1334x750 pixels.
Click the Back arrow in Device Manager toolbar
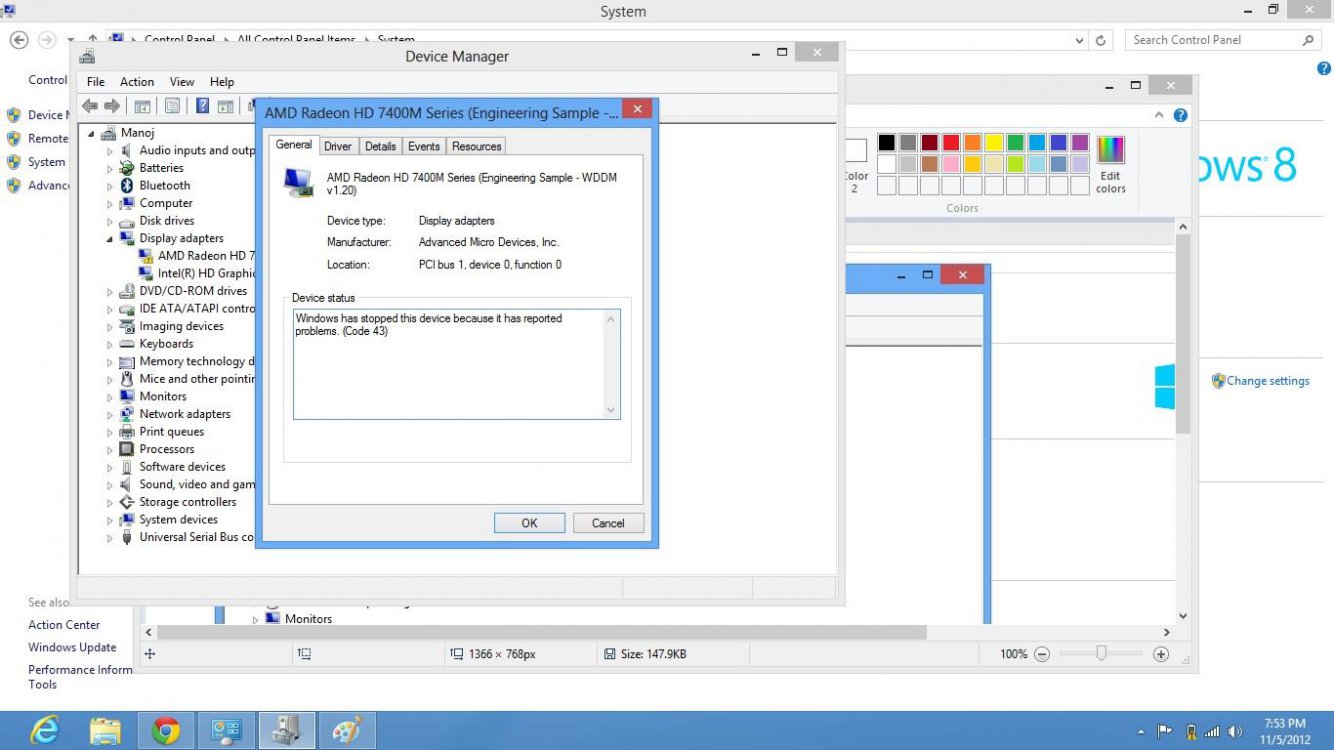pyautogui.click(x=90, y=106)
